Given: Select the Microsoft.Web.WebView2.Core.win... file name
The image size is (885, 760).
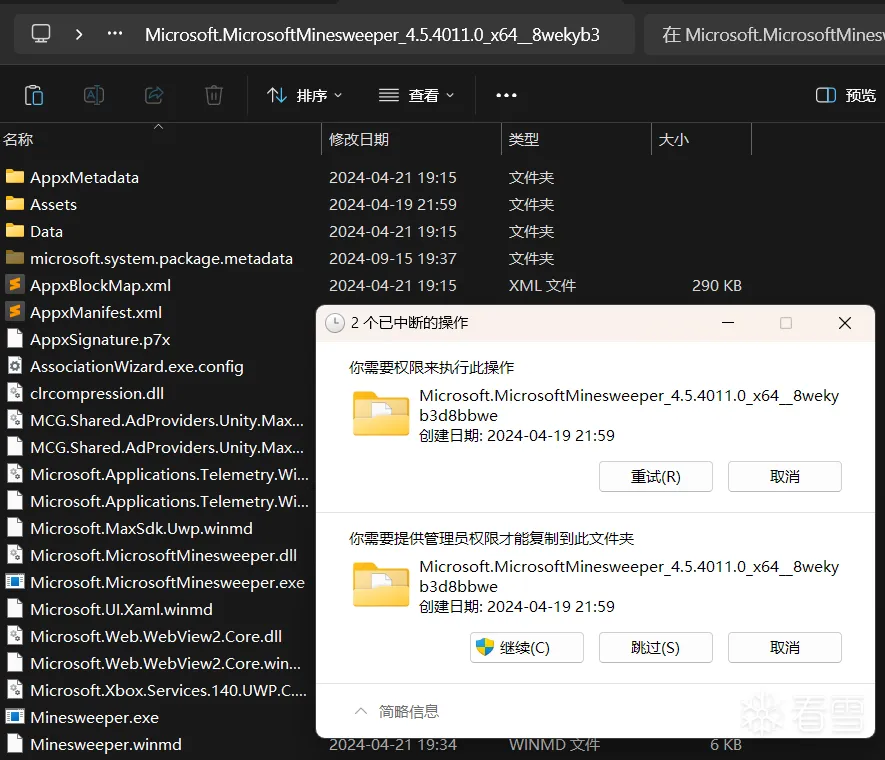Looking at the screenshot, I should point(165,663).
